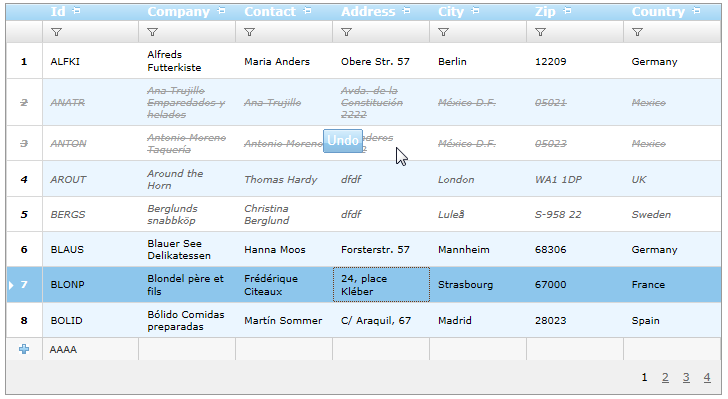Select current page number 1
The width and height of the screenshot is (728, 399).
pyautogui.click(x=644, y=378)
